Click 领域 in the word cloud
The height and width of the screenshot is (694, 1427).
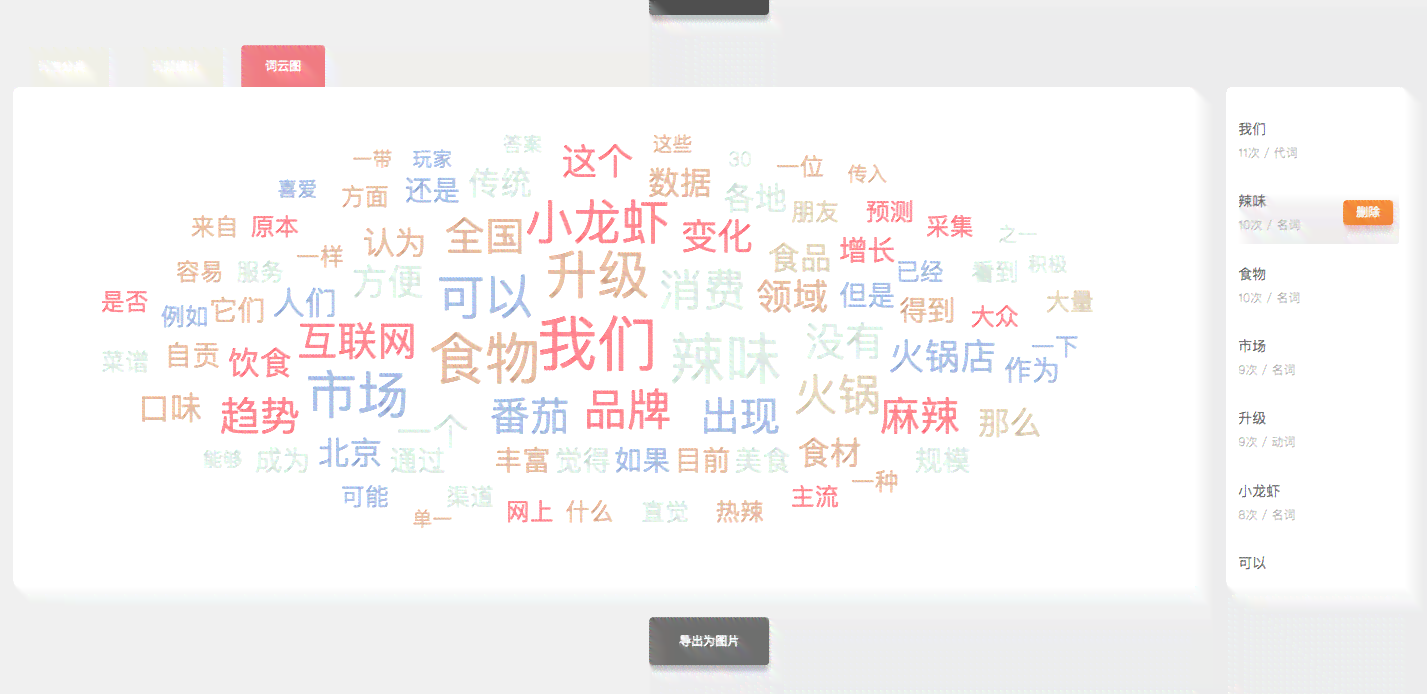pyautogui.click(x=792, y=295)
